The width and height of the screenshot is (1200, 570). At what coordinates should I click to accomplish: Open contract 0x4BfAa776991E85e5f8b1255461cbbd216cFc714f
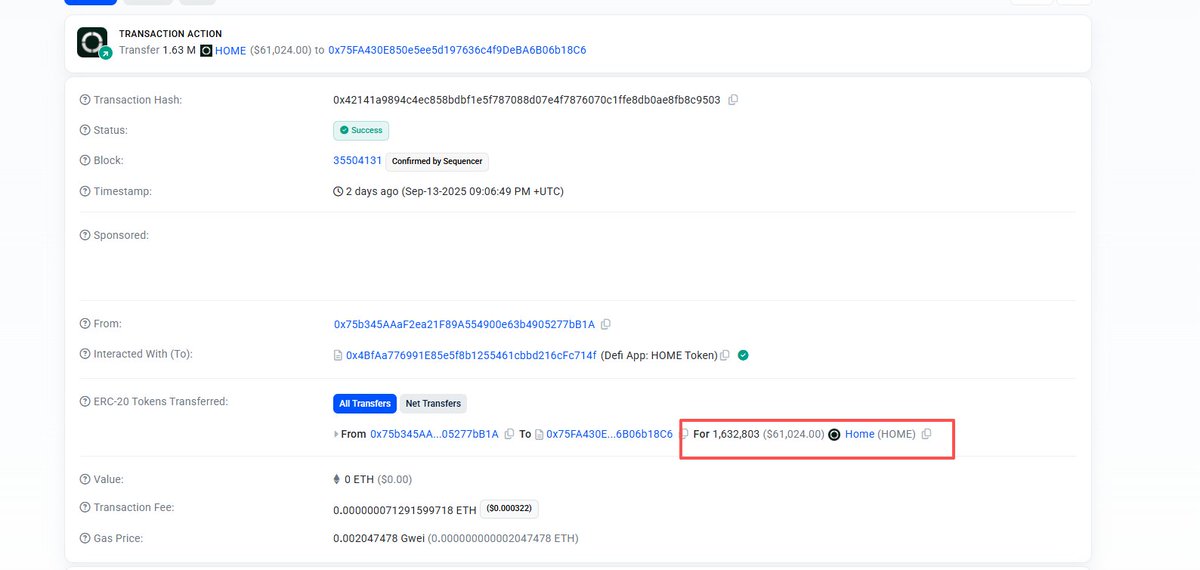pos(471,355)
